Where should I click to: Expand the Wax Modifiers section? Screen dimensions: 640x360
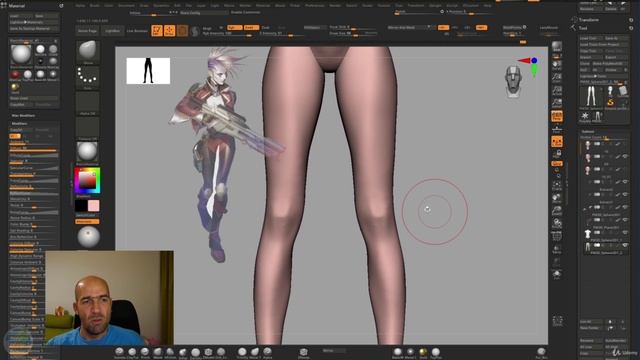click(23, 116)
